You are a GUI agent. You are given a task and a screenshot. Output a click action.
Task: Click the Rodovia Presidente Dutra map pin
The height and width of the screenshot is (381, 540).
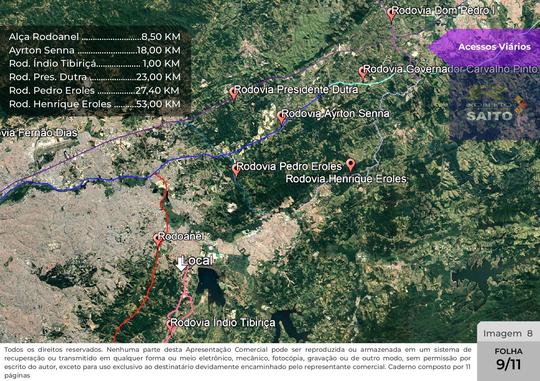[233, 93]
